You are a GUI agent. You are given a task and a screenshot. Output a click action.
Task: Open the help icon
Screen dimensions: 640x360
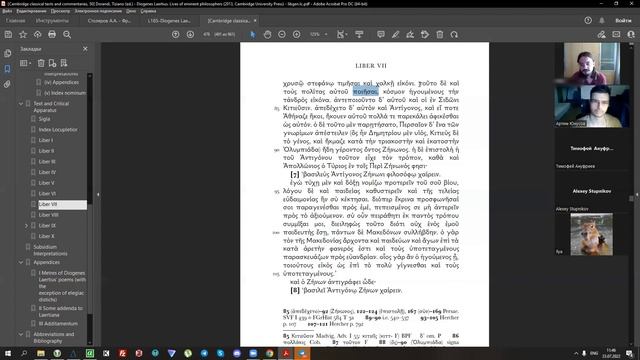(x=588, y=20)
